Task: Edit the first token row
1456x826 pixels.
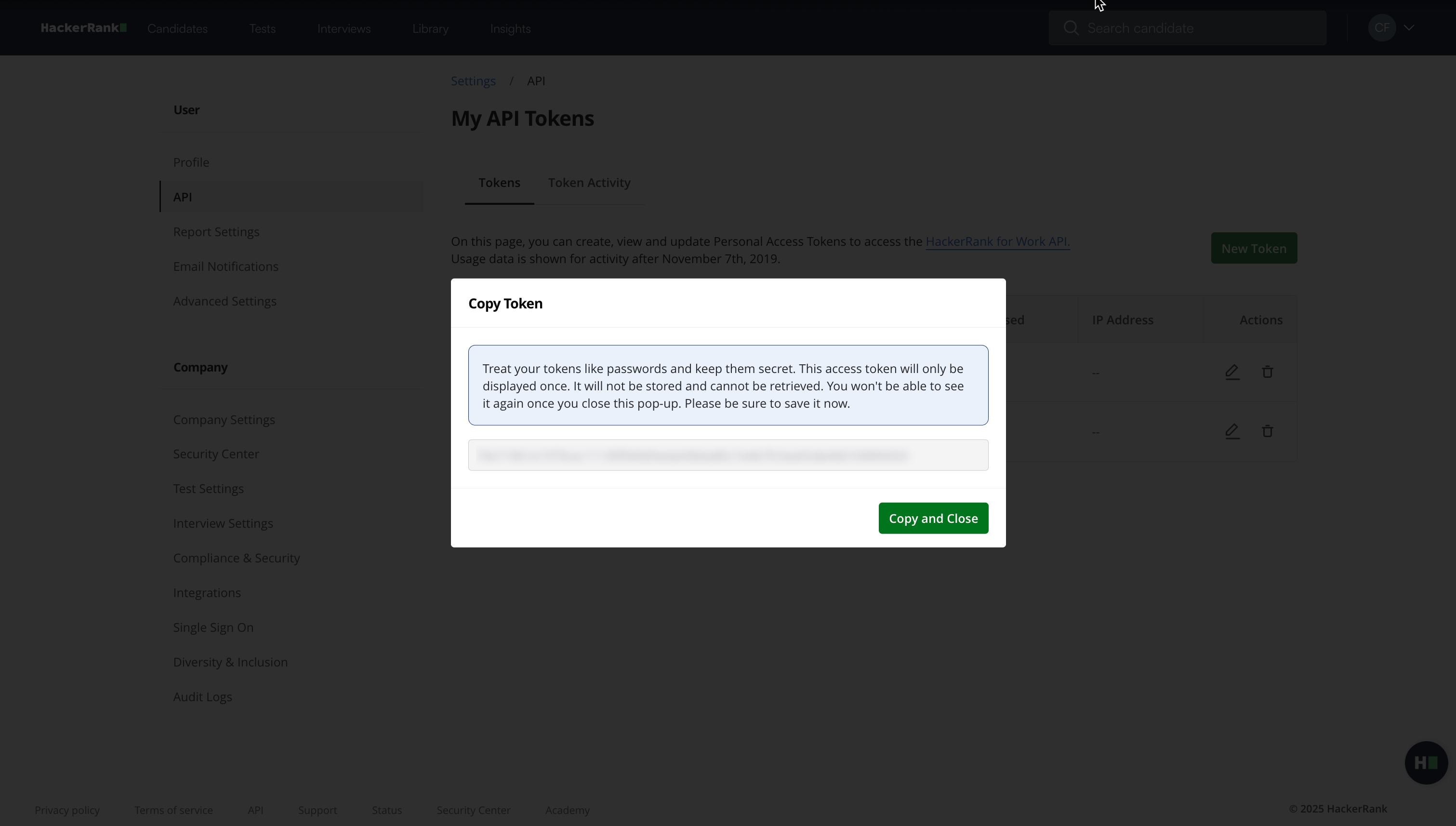Action: (1231, 372)
